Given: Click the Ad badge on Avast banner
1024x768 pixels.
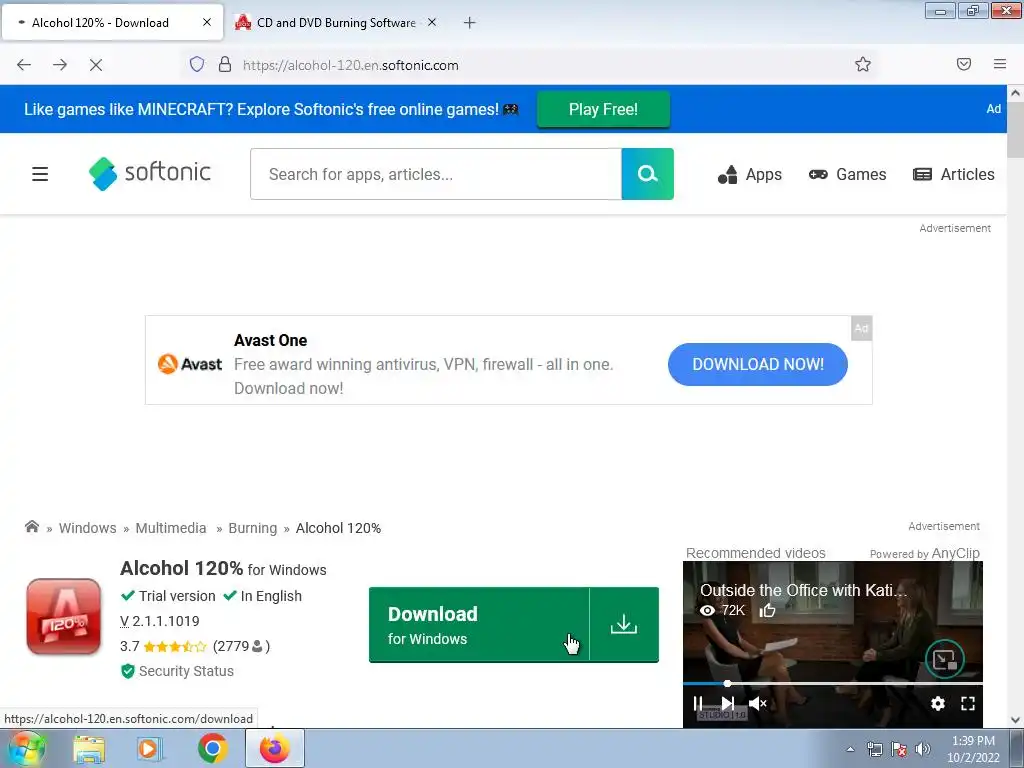Looking at the screenshot, I should point(861,328).
